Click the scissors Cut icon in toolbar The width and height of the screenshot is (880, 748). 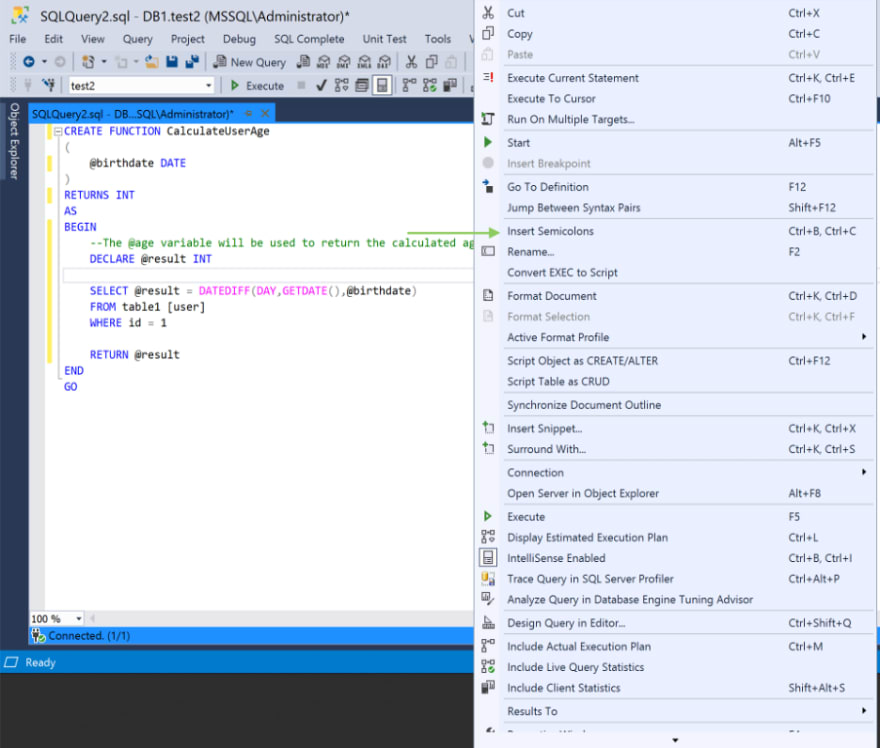pos(411,62)
